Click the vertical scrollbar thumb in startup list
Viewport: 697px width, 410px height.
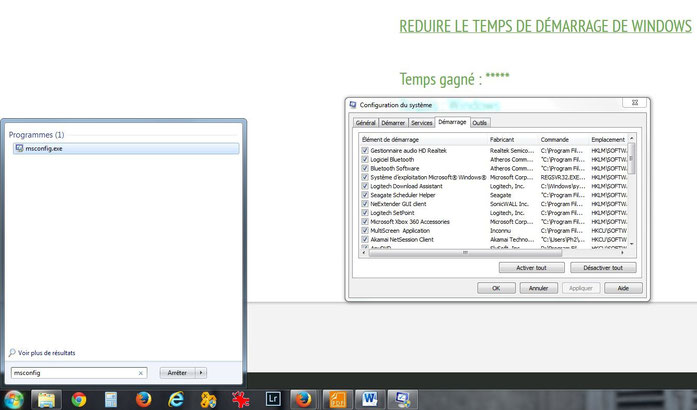click(632, 158)
